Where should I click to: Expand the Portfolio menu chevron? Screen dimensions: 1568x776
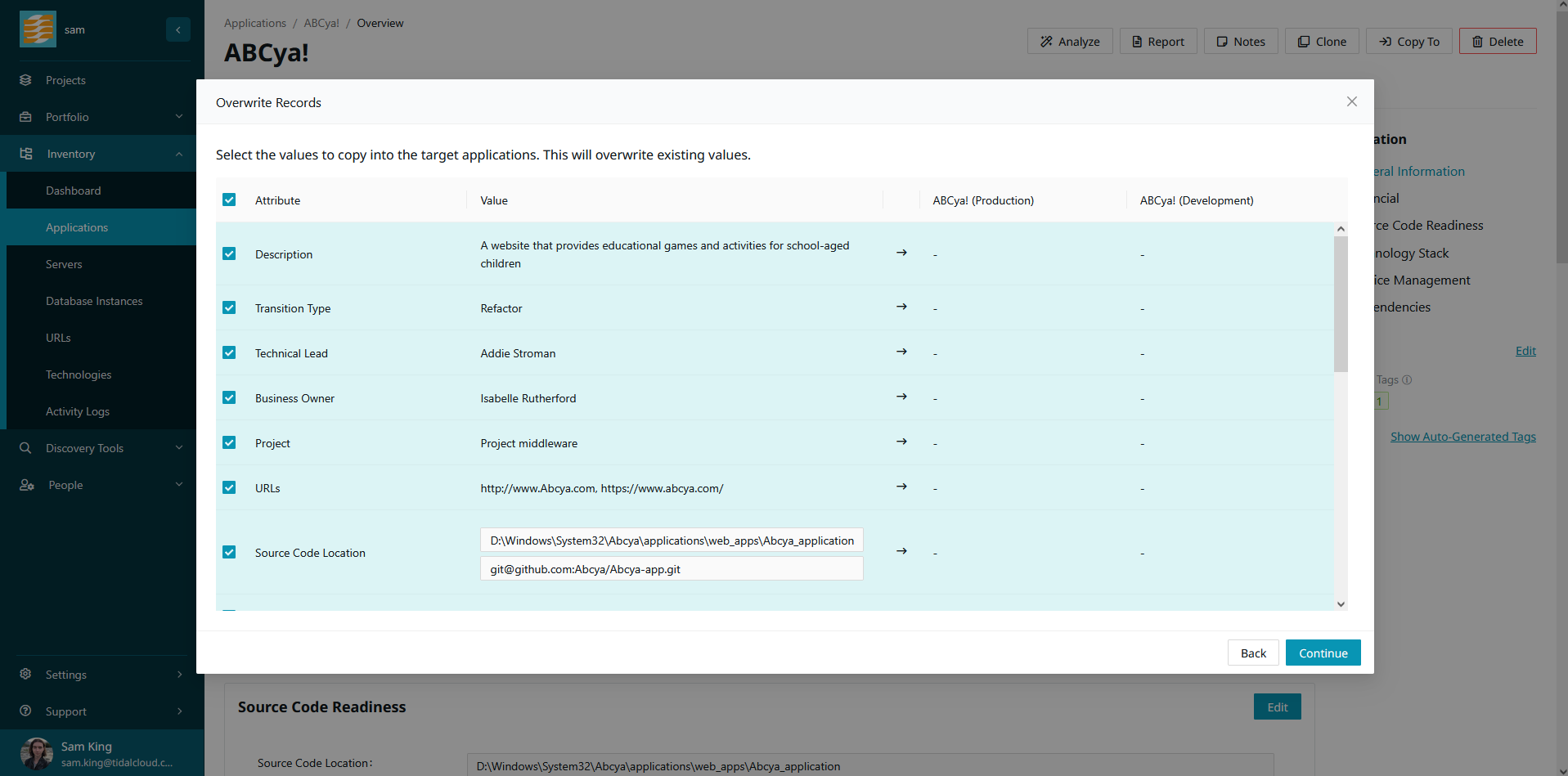click(179, 117)
